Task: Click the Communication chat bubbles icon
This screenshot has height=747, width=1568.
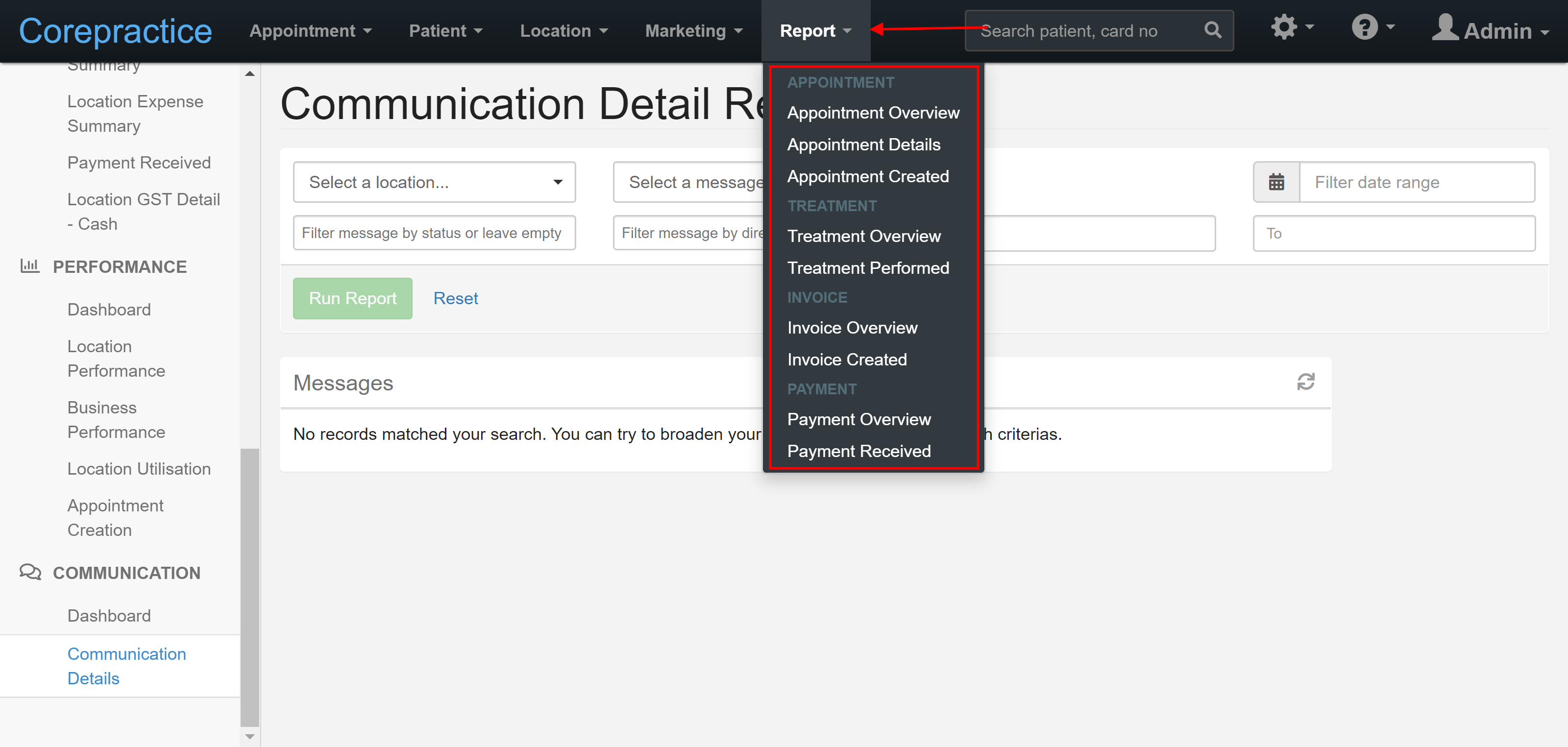Action: pos(30,573)
